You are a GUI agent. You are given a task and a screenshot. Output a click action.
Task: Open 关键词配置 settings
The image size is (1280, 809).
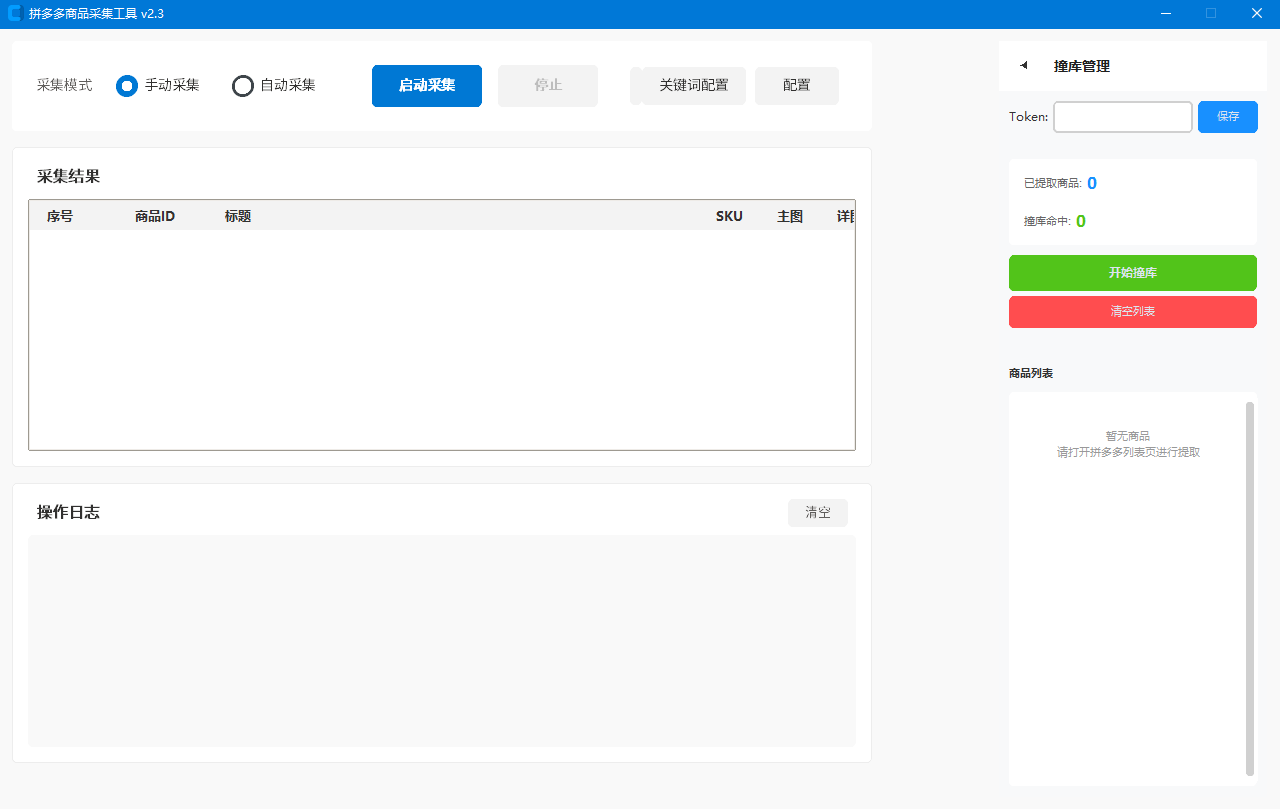pos(693,86)
